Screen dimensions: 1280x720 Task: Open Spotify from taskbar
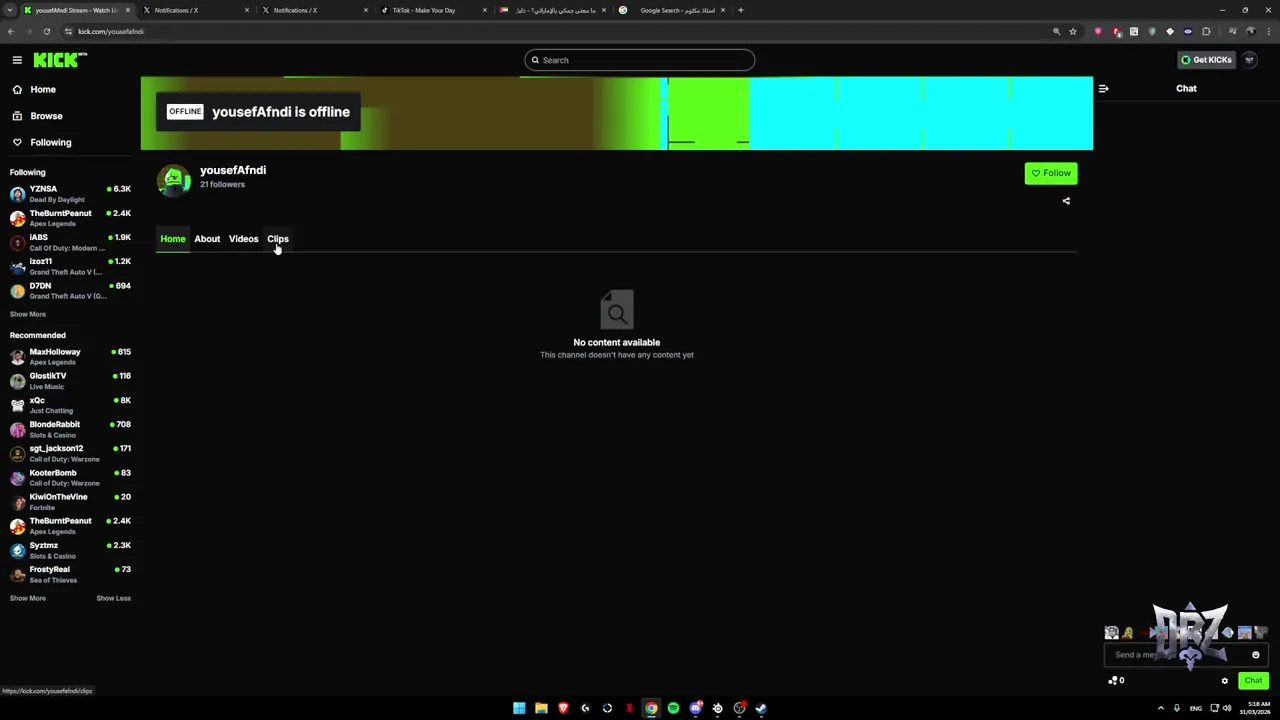673,708
